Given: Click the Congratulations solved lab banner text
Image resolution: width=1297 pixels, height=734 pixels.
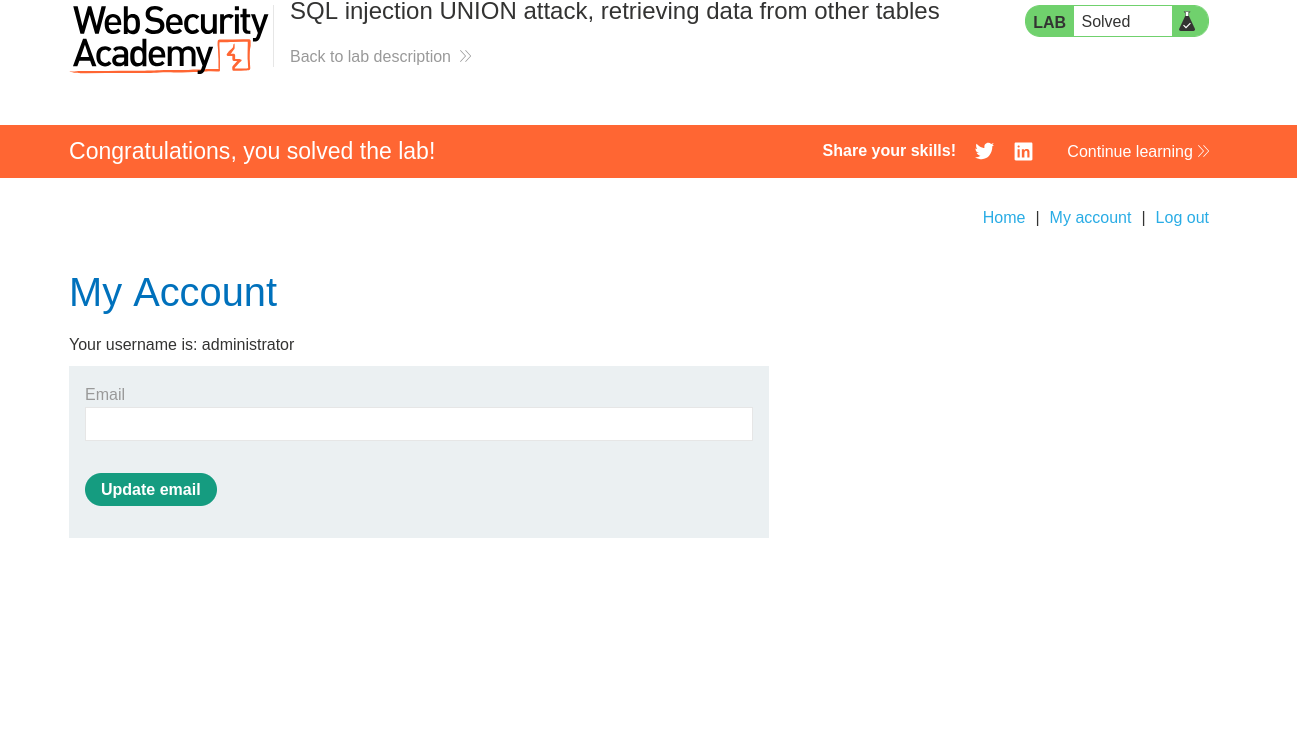Looking at the screenshot, I should (252, 151).
